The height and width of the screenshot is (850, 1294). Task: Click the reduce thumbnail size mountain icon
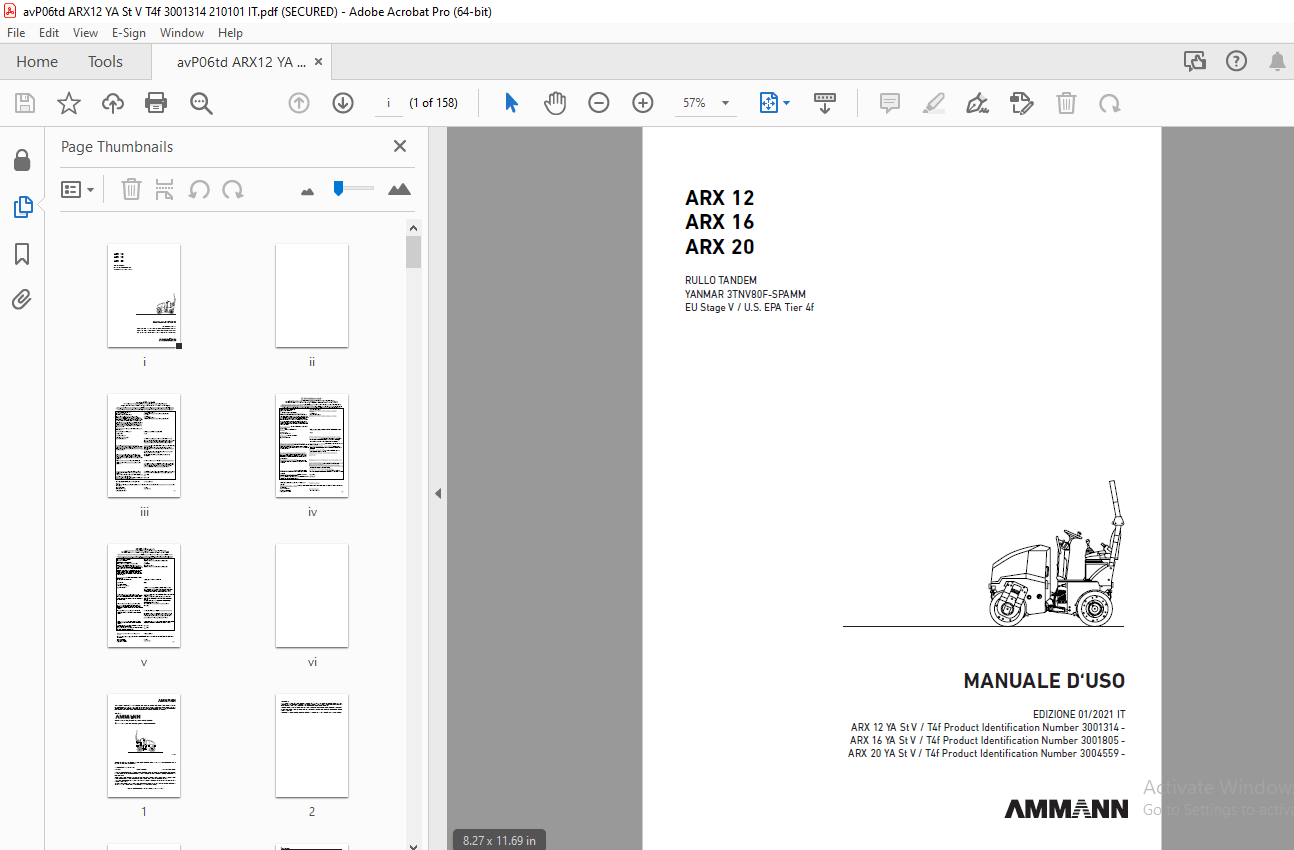click(307, 190)
